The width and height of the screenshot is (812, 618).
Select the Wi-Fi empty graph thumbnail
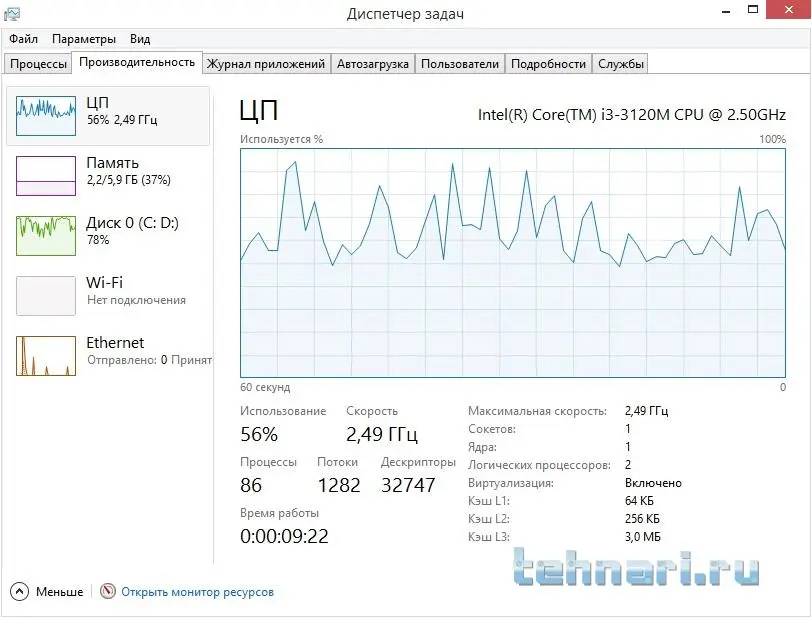(46, 296)
